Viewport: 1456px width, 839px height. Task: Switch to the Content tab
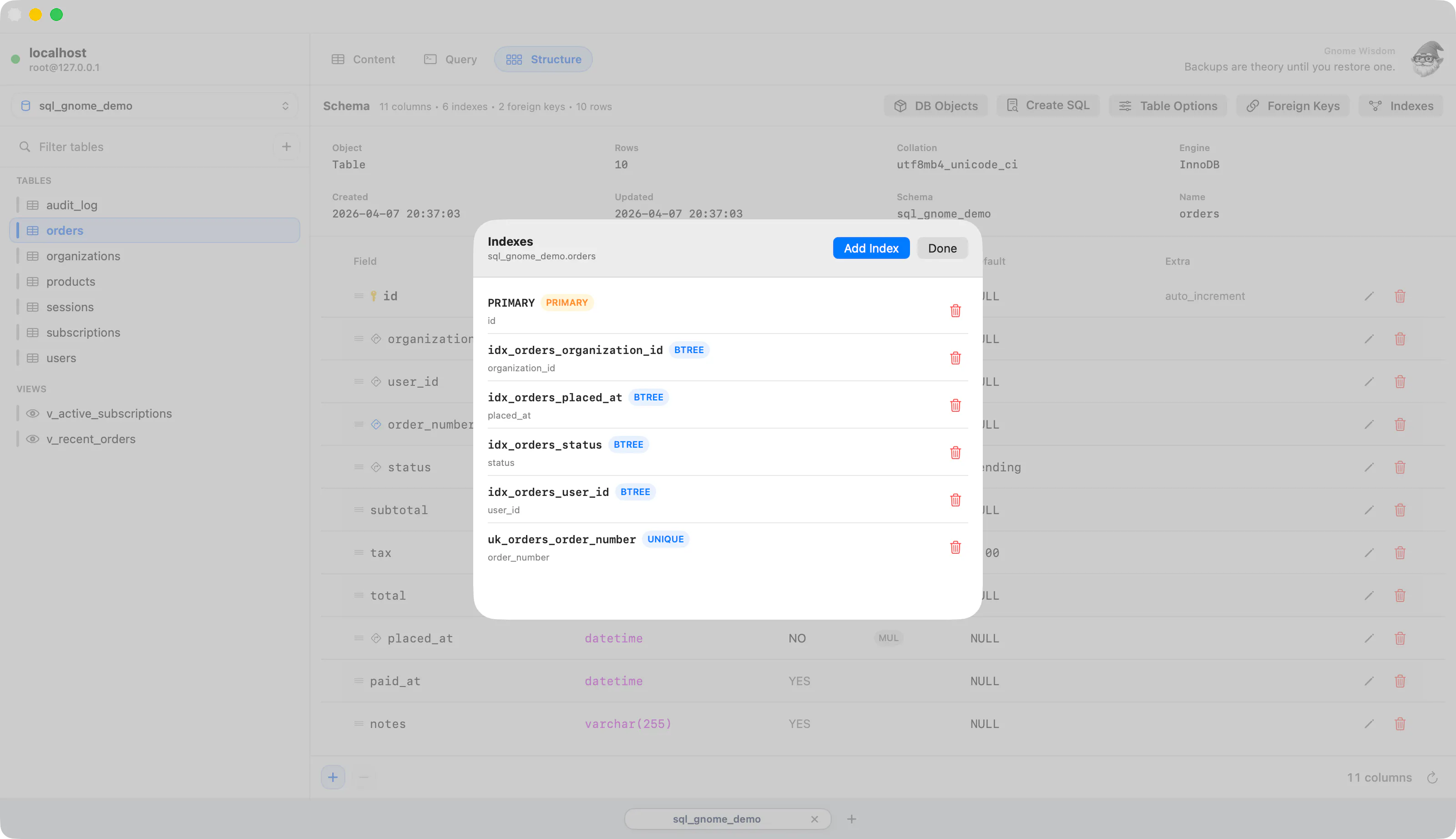pos(364,59)
